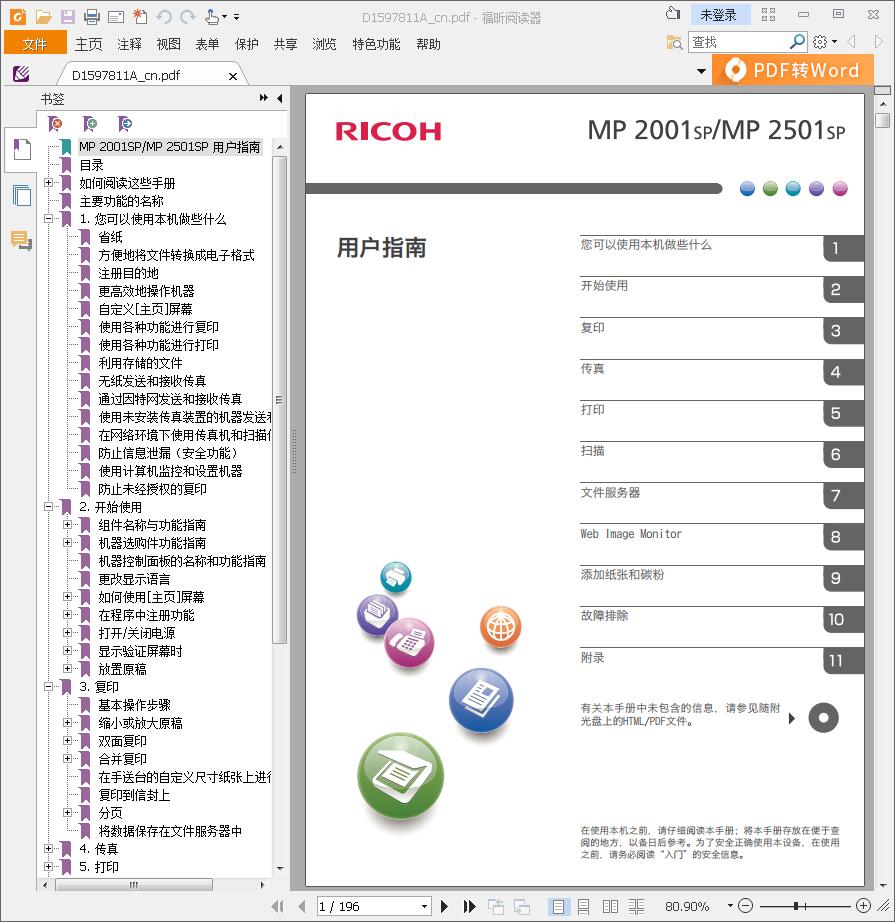Open the 帮助 ribbon tab
This screenshot has height=922, width=895.
point(428,44)
